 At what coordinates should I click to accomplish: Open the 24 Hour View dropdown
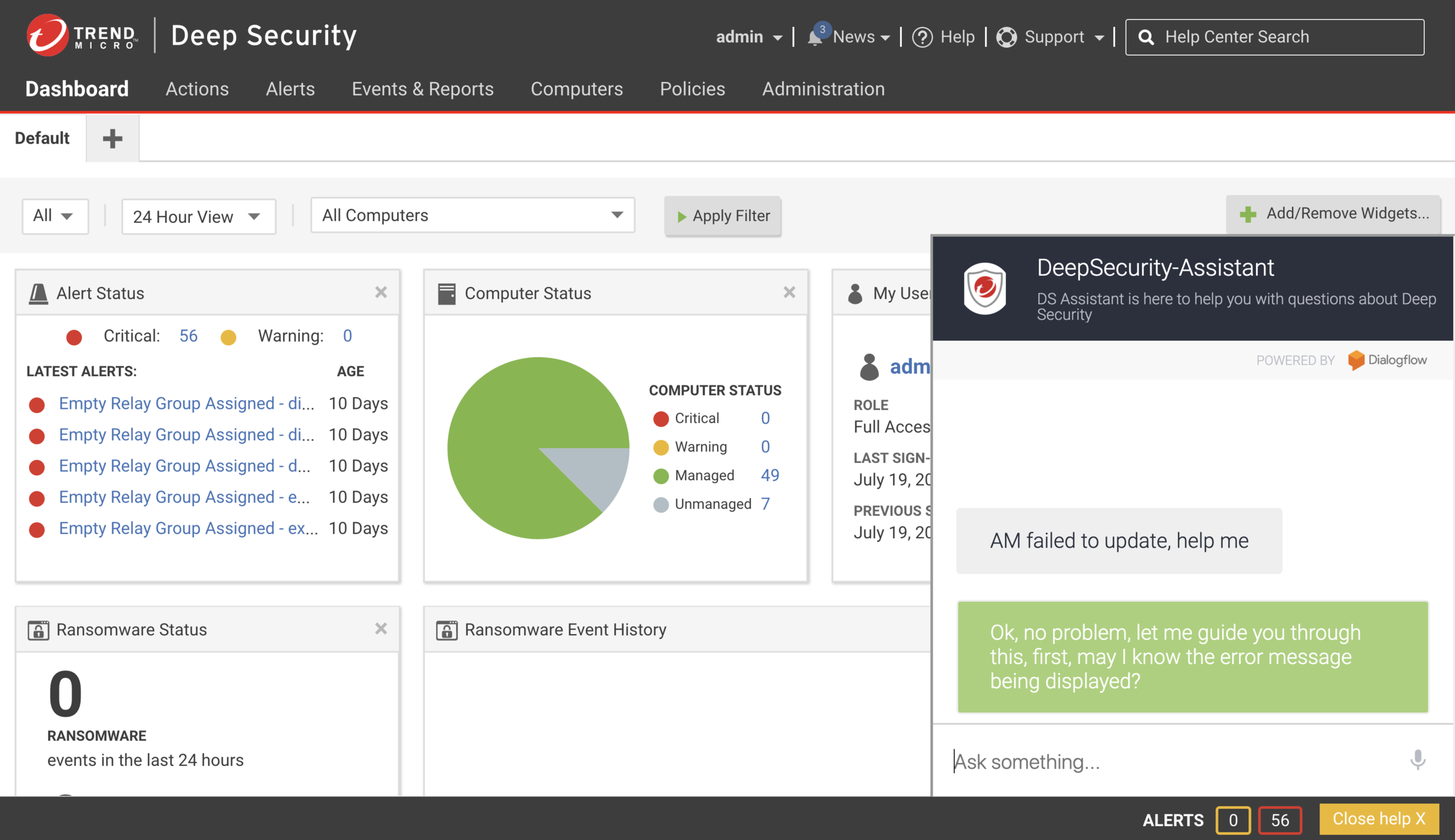[x=198, y=217]
